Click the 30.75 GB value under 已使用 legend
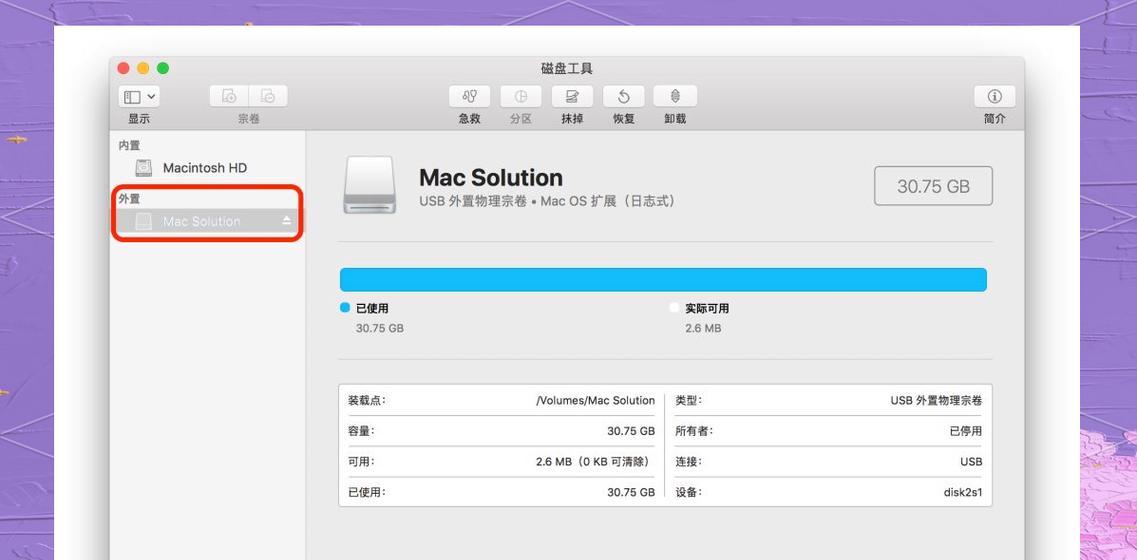Image resolution: width=1137 pixels, height=560 pixels. (380, 329)
